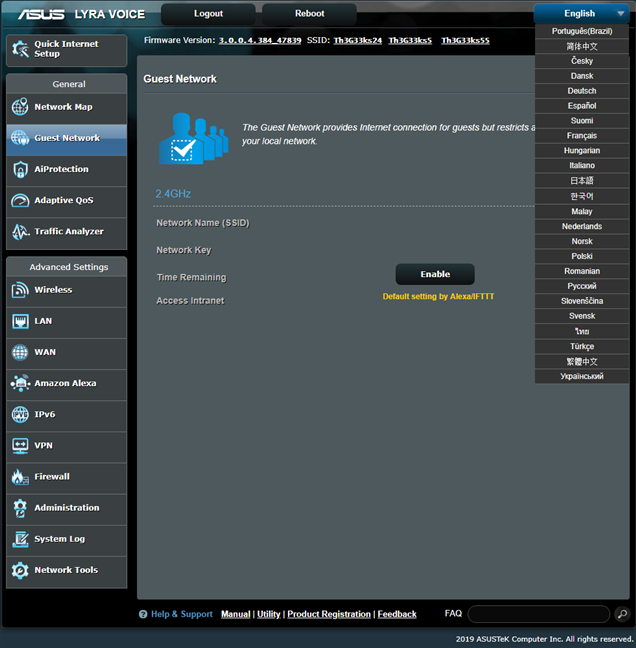
Task: Click the Guest Network sidebar icon
Action: coord(20,138)
